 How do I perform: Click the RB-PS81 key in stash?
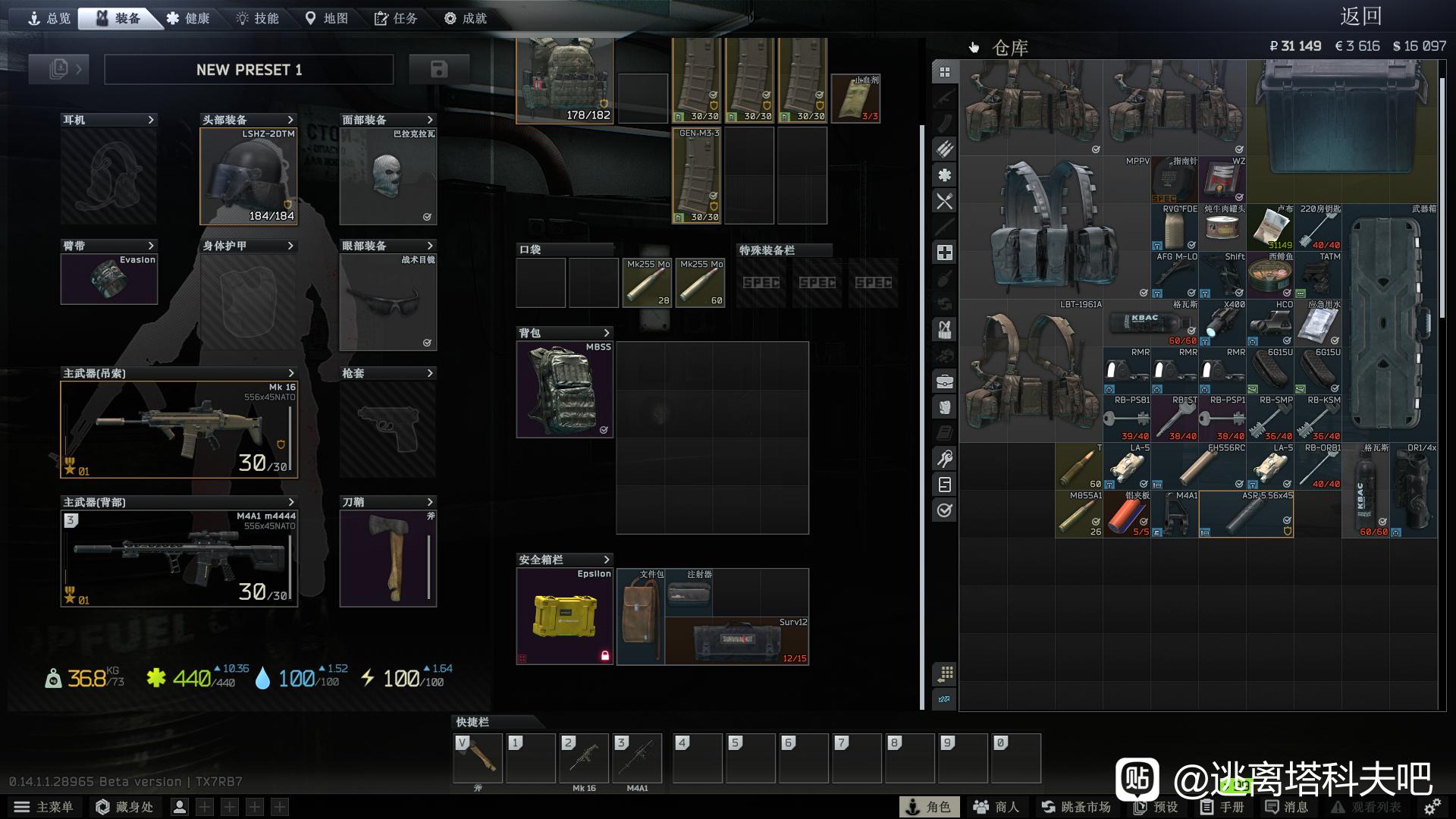[x=1127, y=419]
